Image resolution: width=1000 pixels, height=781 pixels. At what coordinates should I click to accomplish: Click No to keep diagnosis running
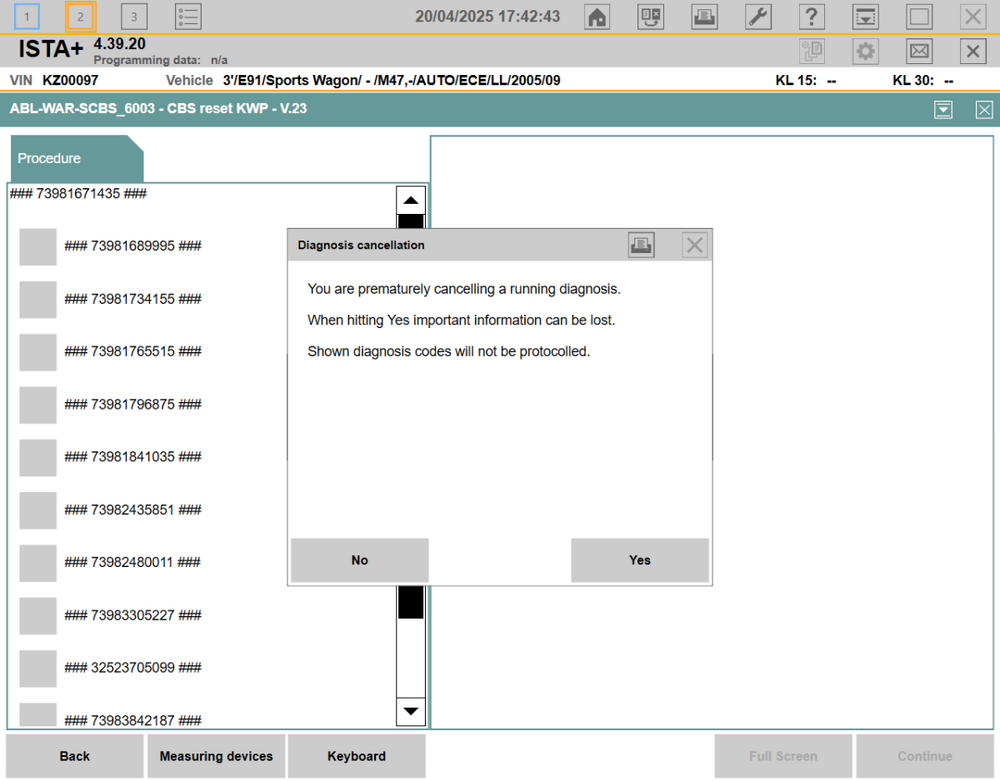pyautogui.click(x=360, y=560)
